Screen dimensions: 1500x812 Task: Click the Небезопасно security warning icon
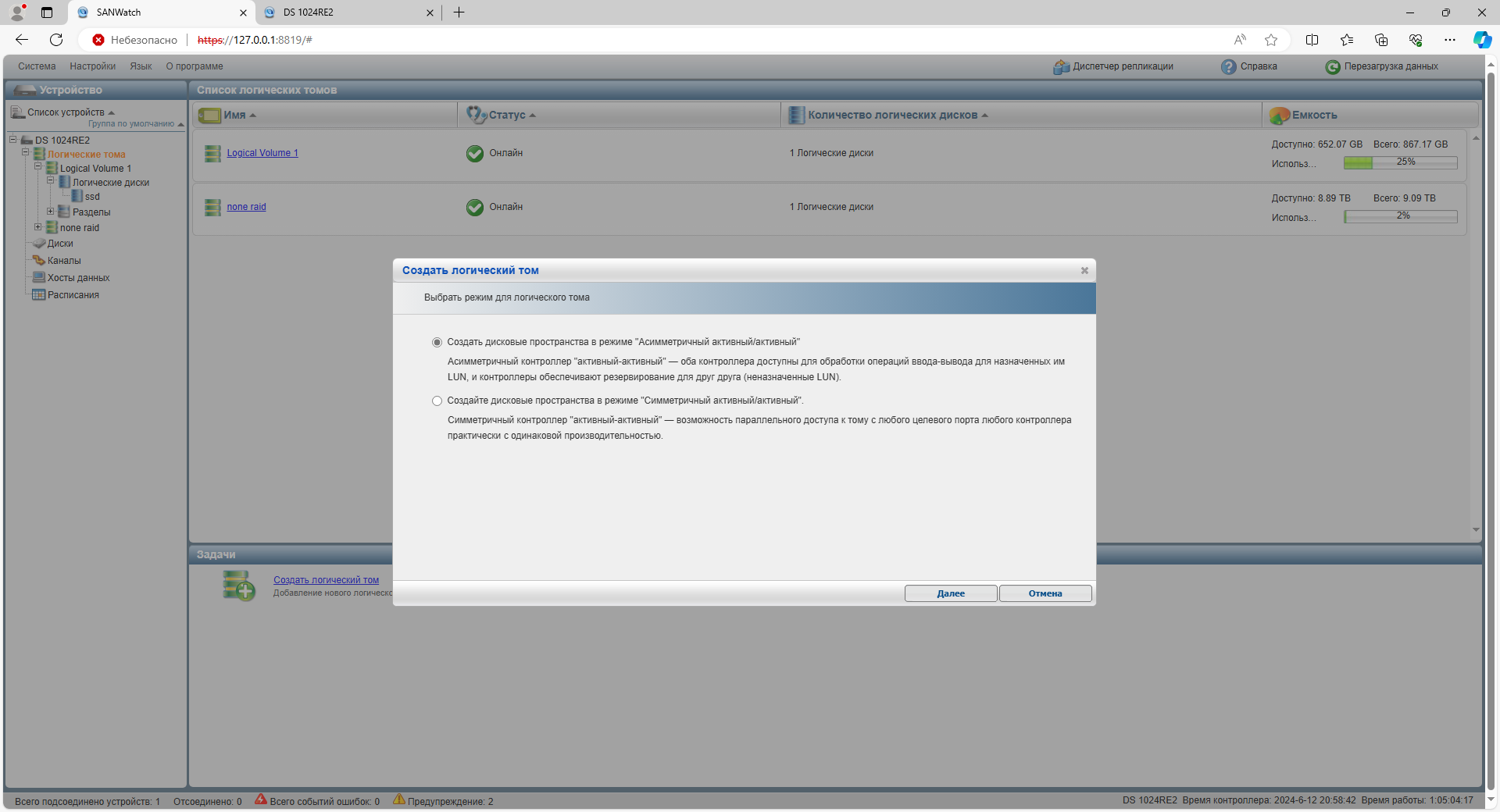[98, 40]
